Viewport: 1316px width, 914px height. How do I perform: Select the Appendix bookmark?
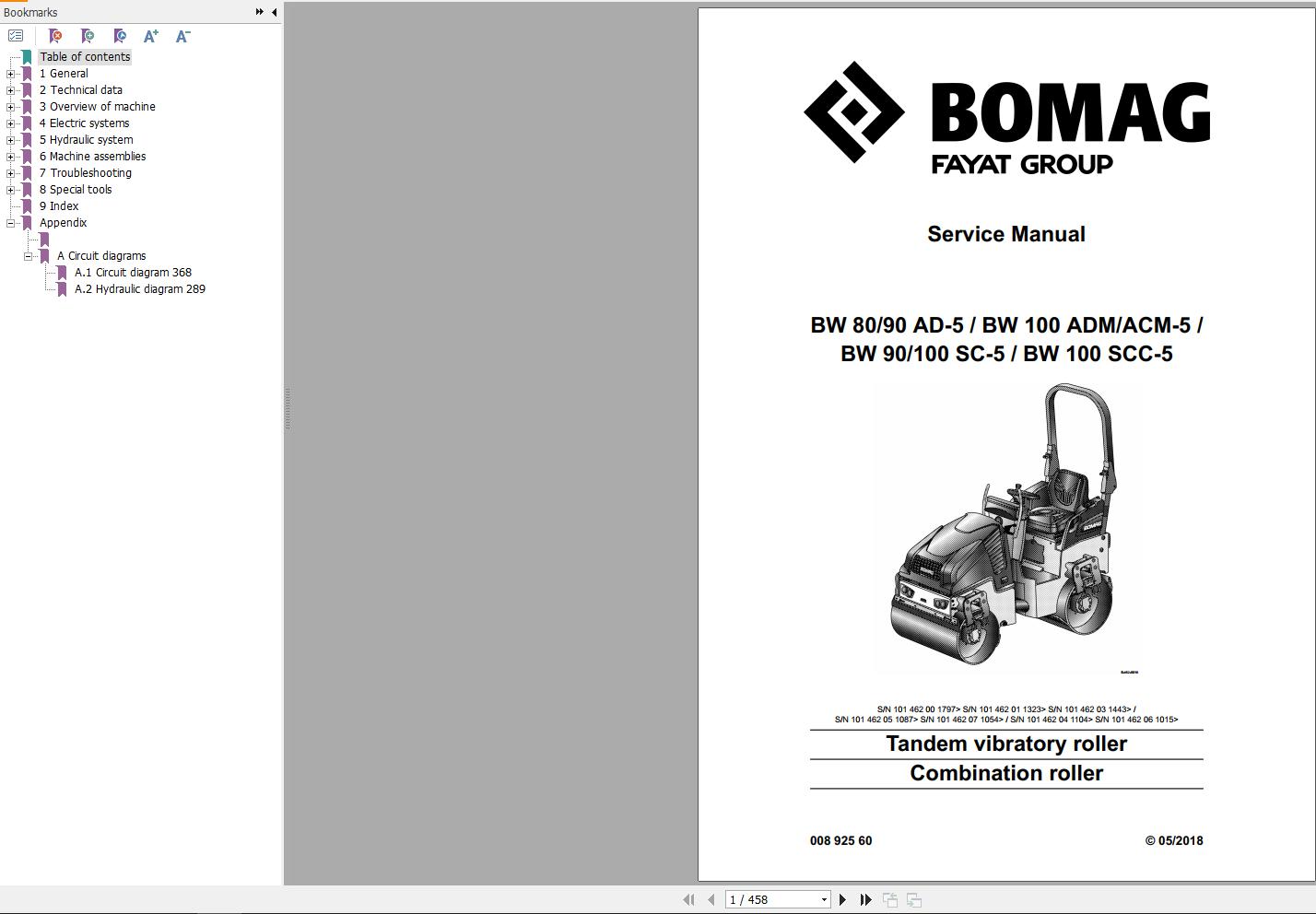point(64,223)
